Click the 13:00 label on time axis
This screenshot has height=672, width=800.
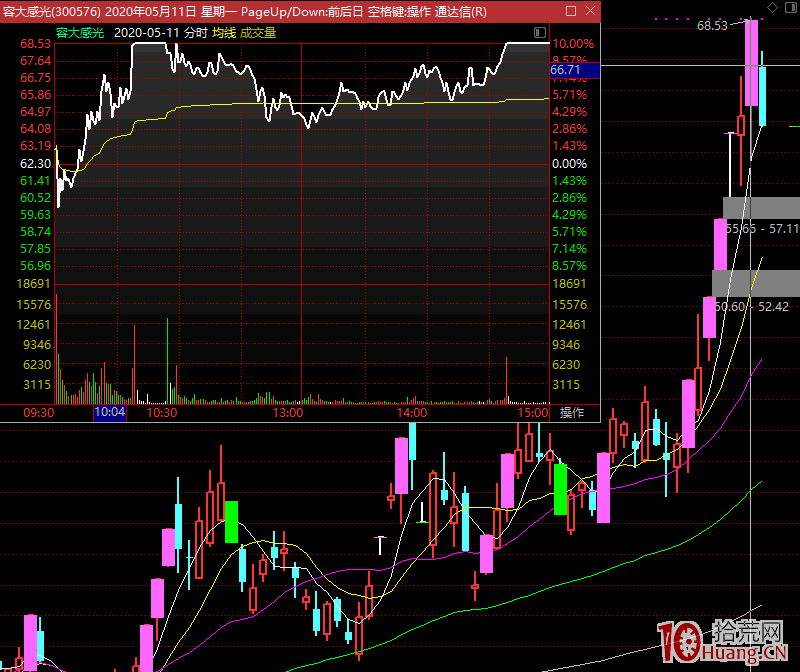point(288,412)
